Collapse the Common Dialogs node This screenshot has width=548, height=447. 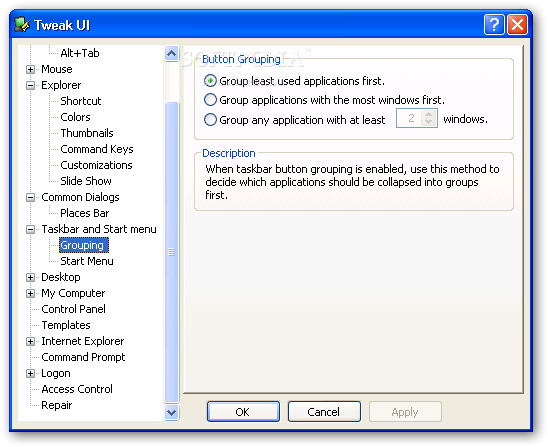[30, 197]
